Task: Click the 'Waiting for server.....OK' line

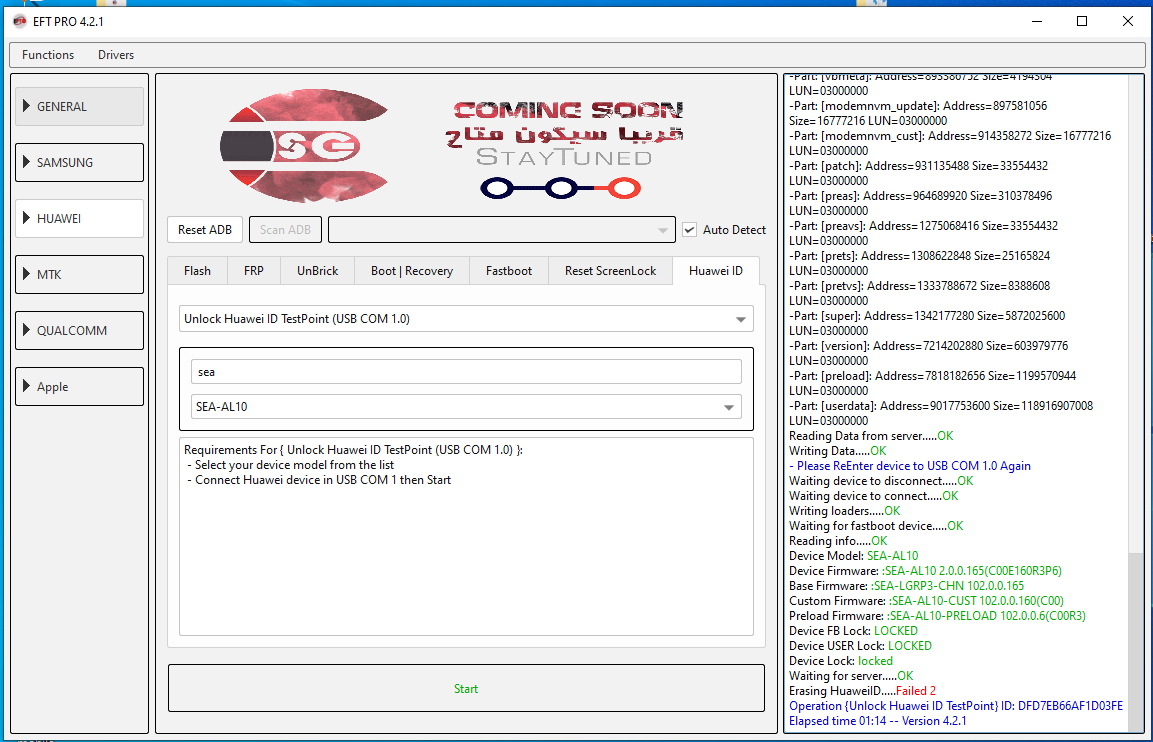Action: pos(851,675)
